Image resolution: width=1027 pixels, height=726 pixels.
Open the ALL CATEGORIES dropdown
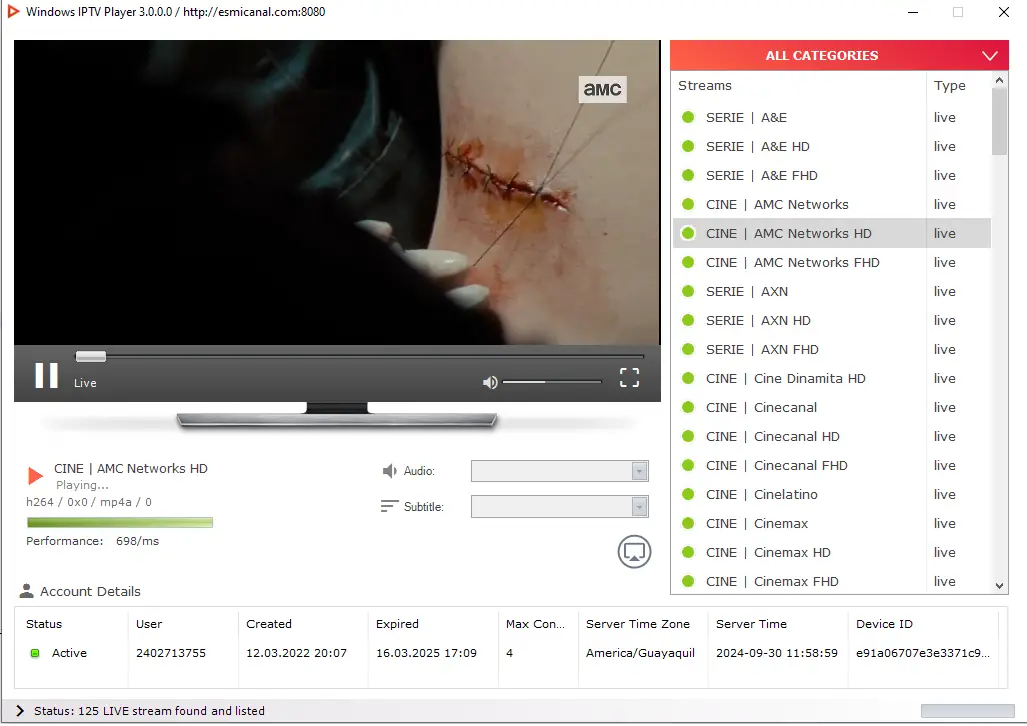839,56
